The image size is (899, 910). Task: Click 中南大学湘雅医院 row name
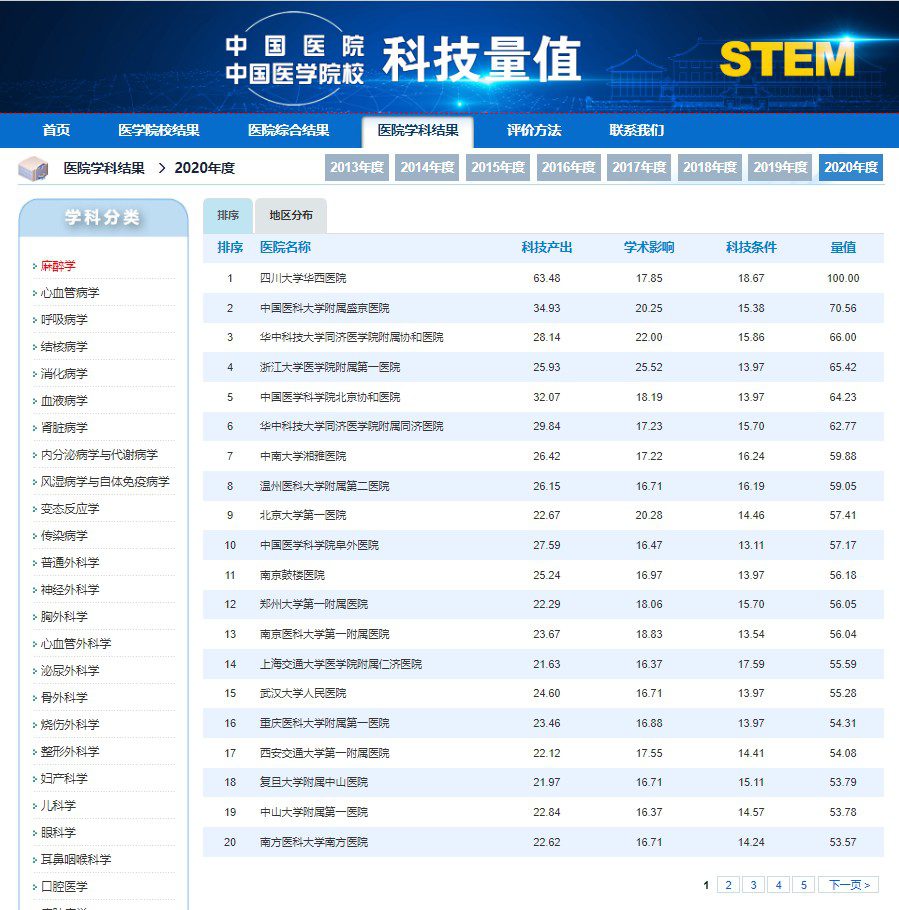click(303, 456)
